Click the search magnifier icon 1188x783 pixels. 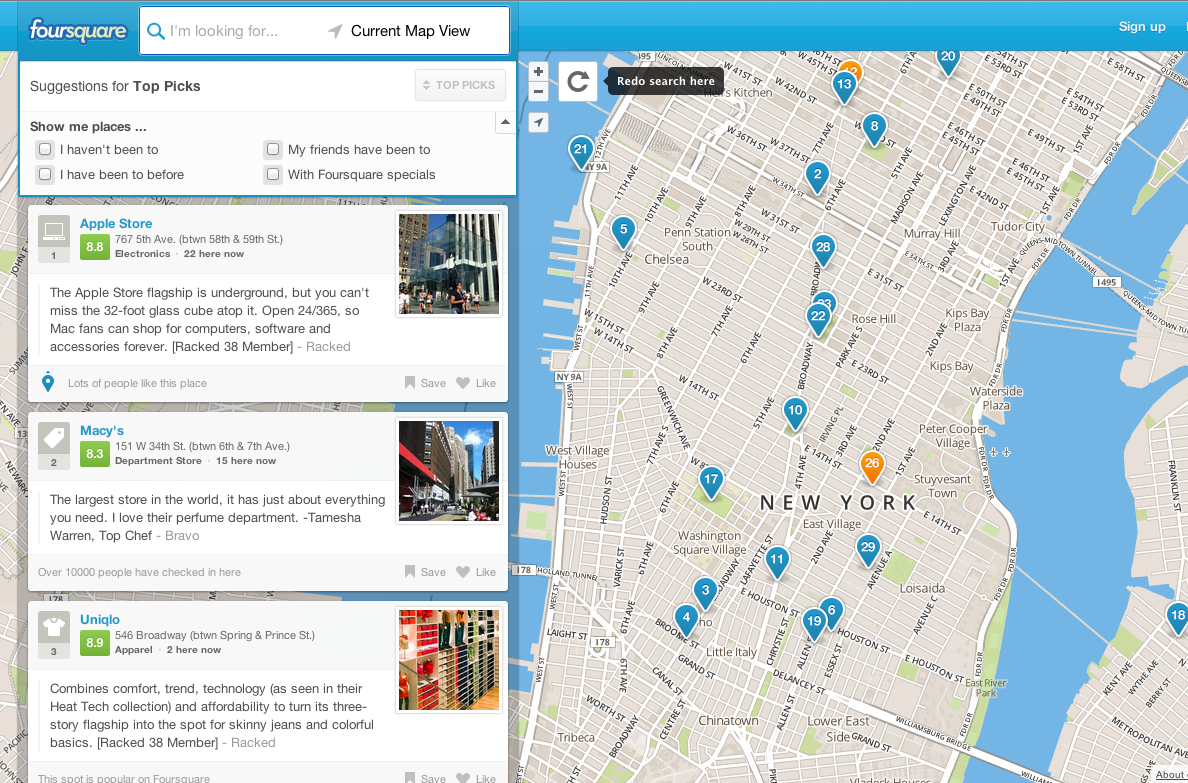(155, 31)
